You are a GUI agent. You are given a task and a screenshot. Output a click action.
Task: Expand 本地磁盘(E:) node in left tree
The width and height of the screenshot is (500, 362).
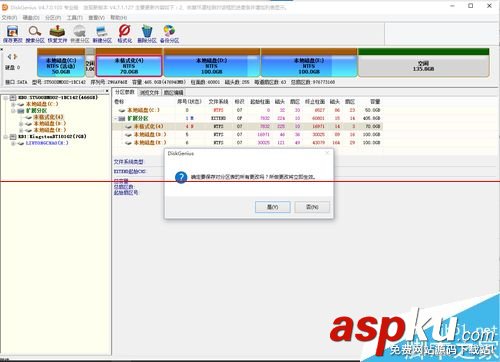pyautogui.click(x=21, y=130)
